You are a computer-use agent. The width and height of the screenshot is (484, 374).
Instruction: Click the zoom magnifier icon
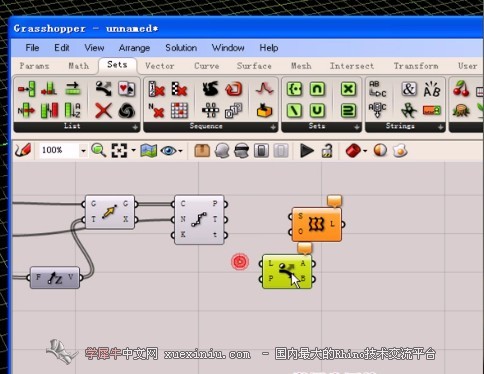click(99, 151)
